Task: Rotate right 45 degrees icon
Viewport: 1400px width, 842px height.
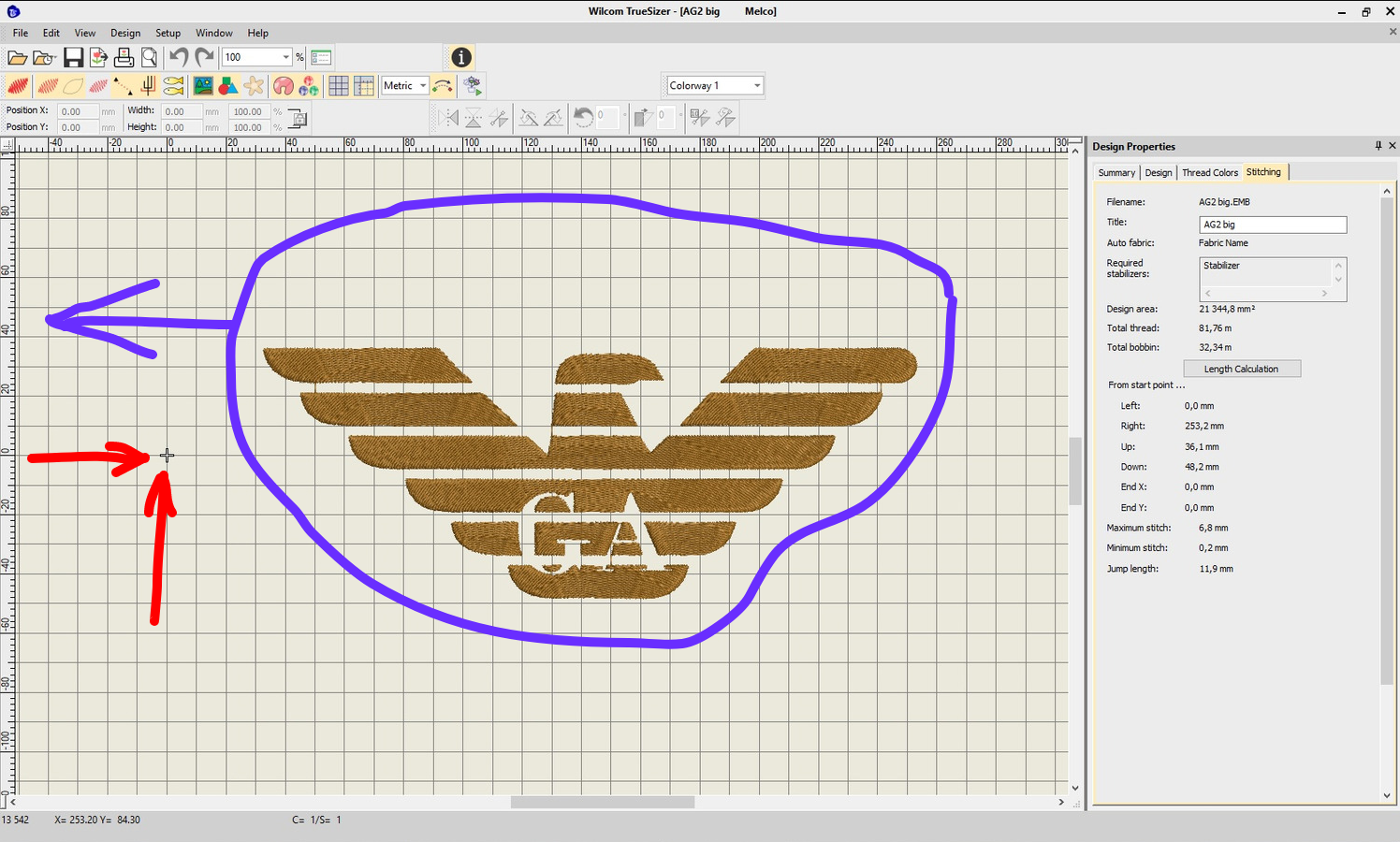Action: [x=554, y=118]
